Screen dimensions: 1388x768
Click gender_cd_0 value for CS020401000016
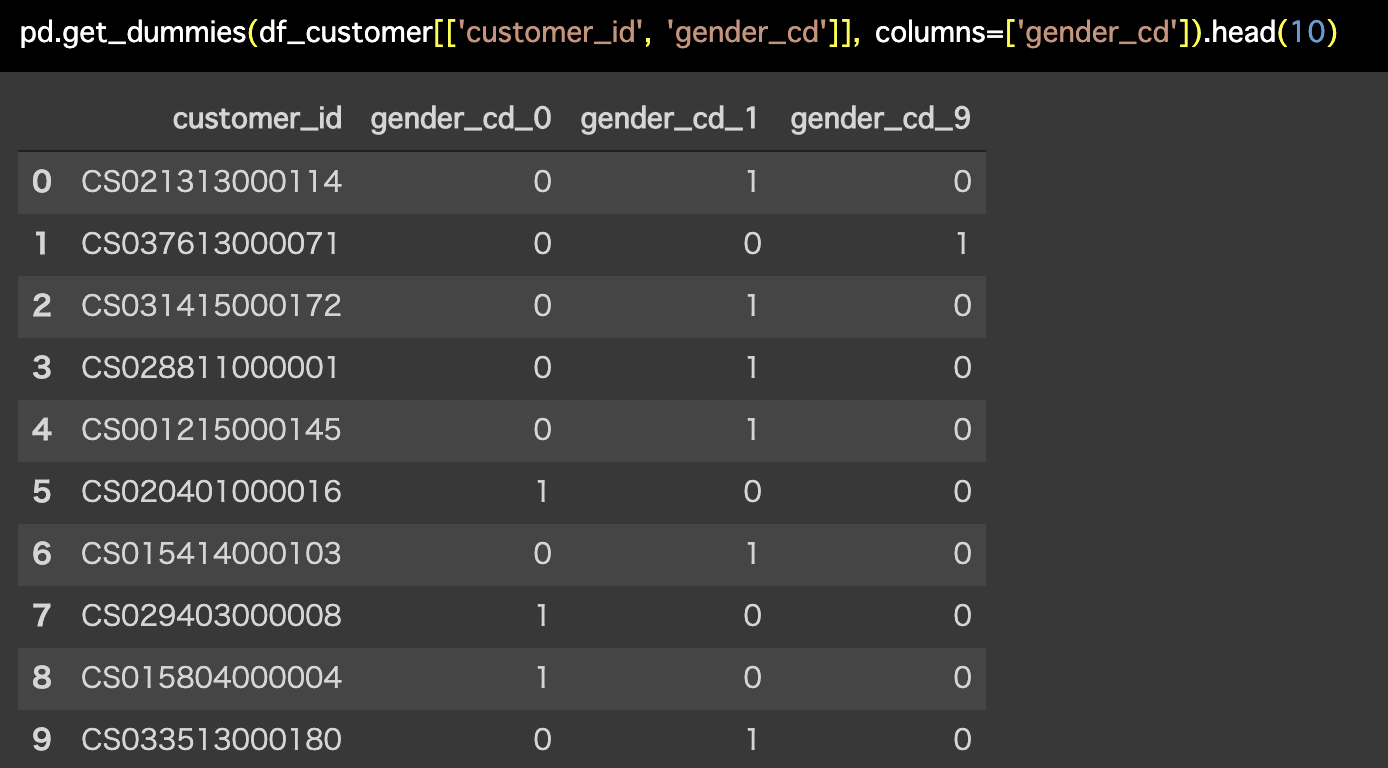542,492
